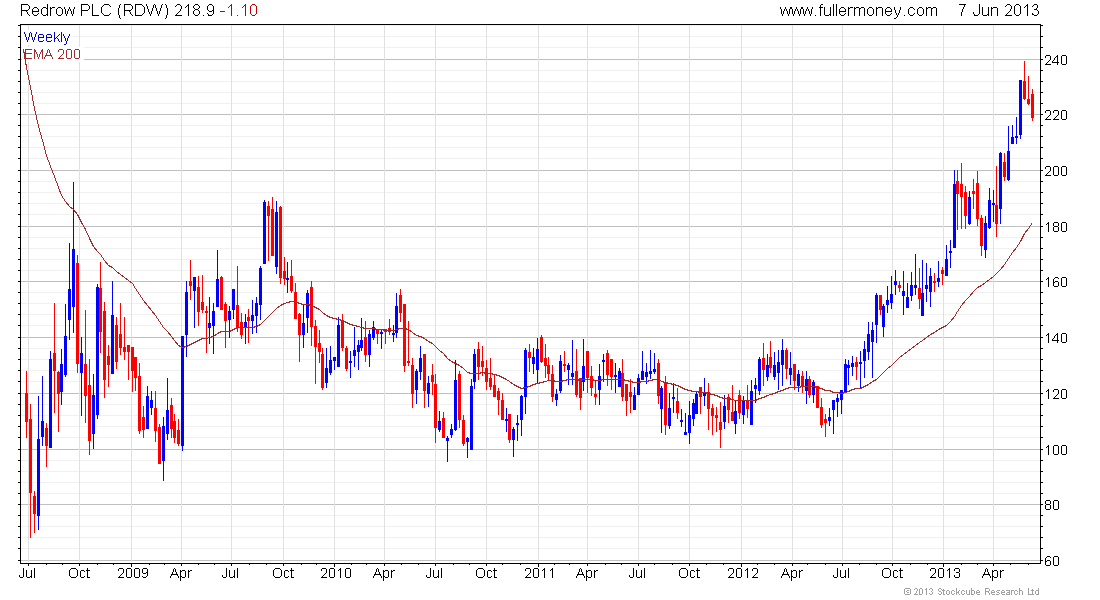Click the '2010' year label on time axis
This screenshot has width=1100, height=600.
pos(335,573)
